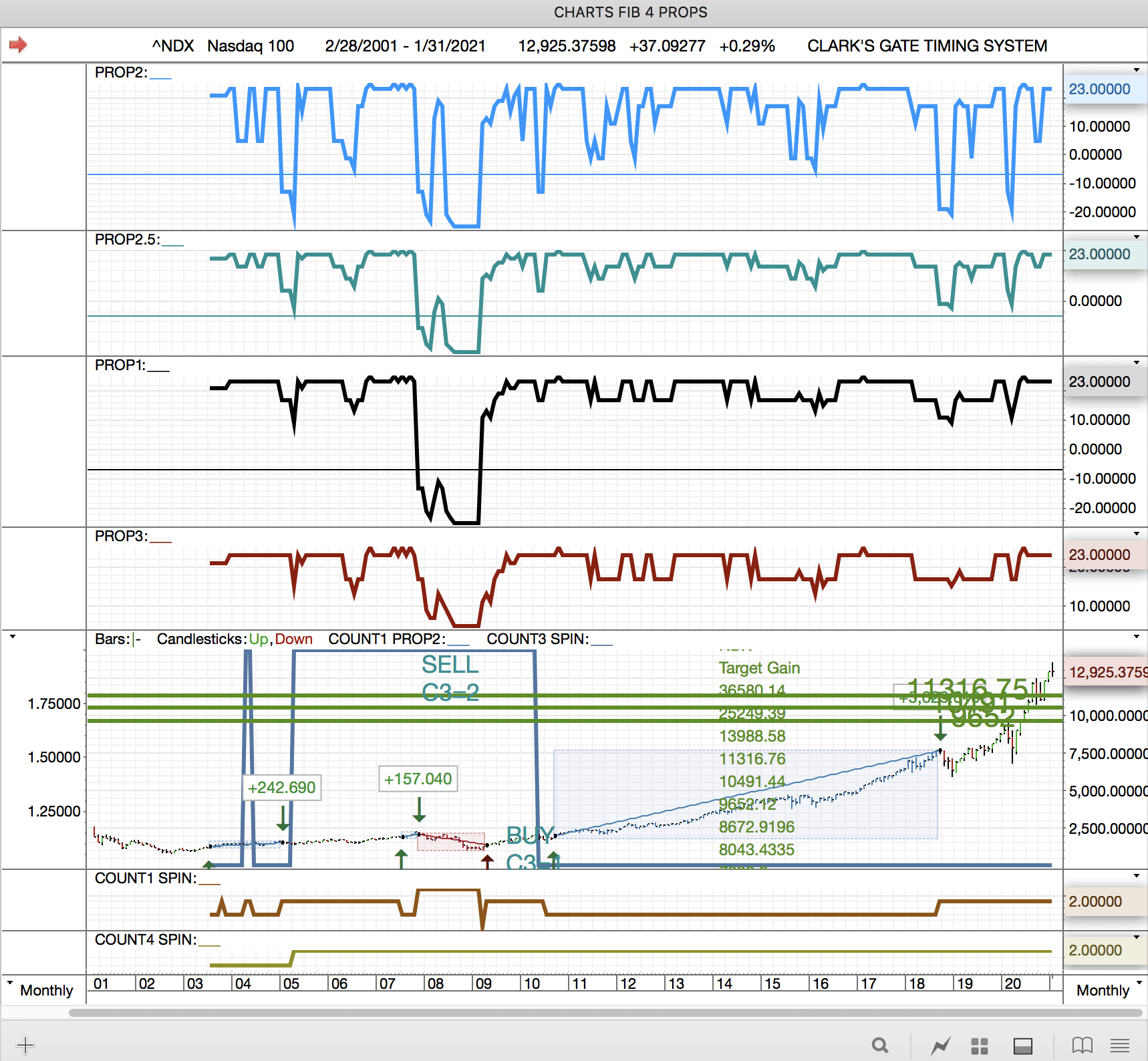Expand PROP1 pane menu triangle
This screenshot has width=1148, height=1061.
pyautogui.click(x=1137, y=362)
